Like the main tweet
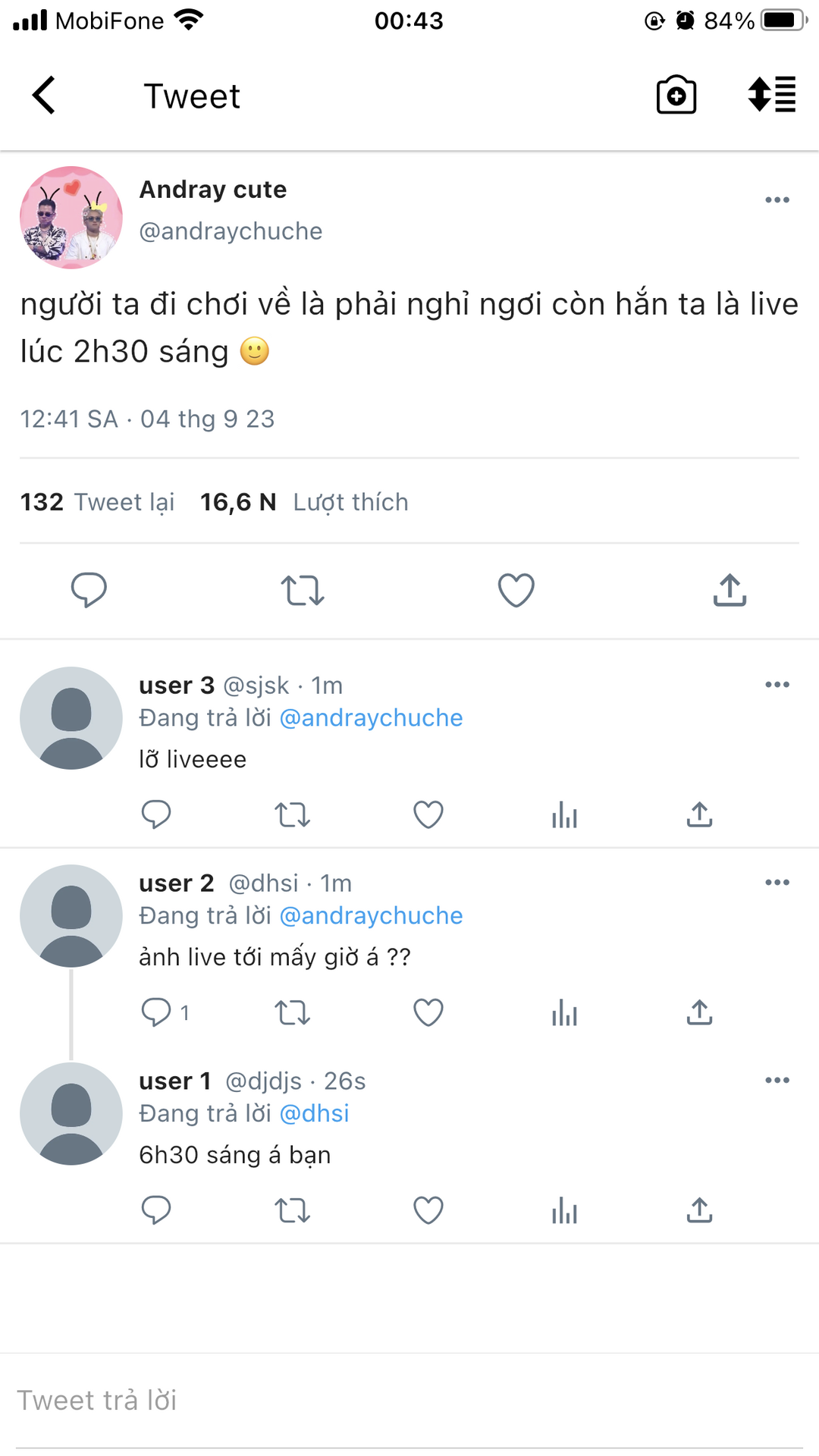The image size is (819, 1456). [x=516, y=590]
